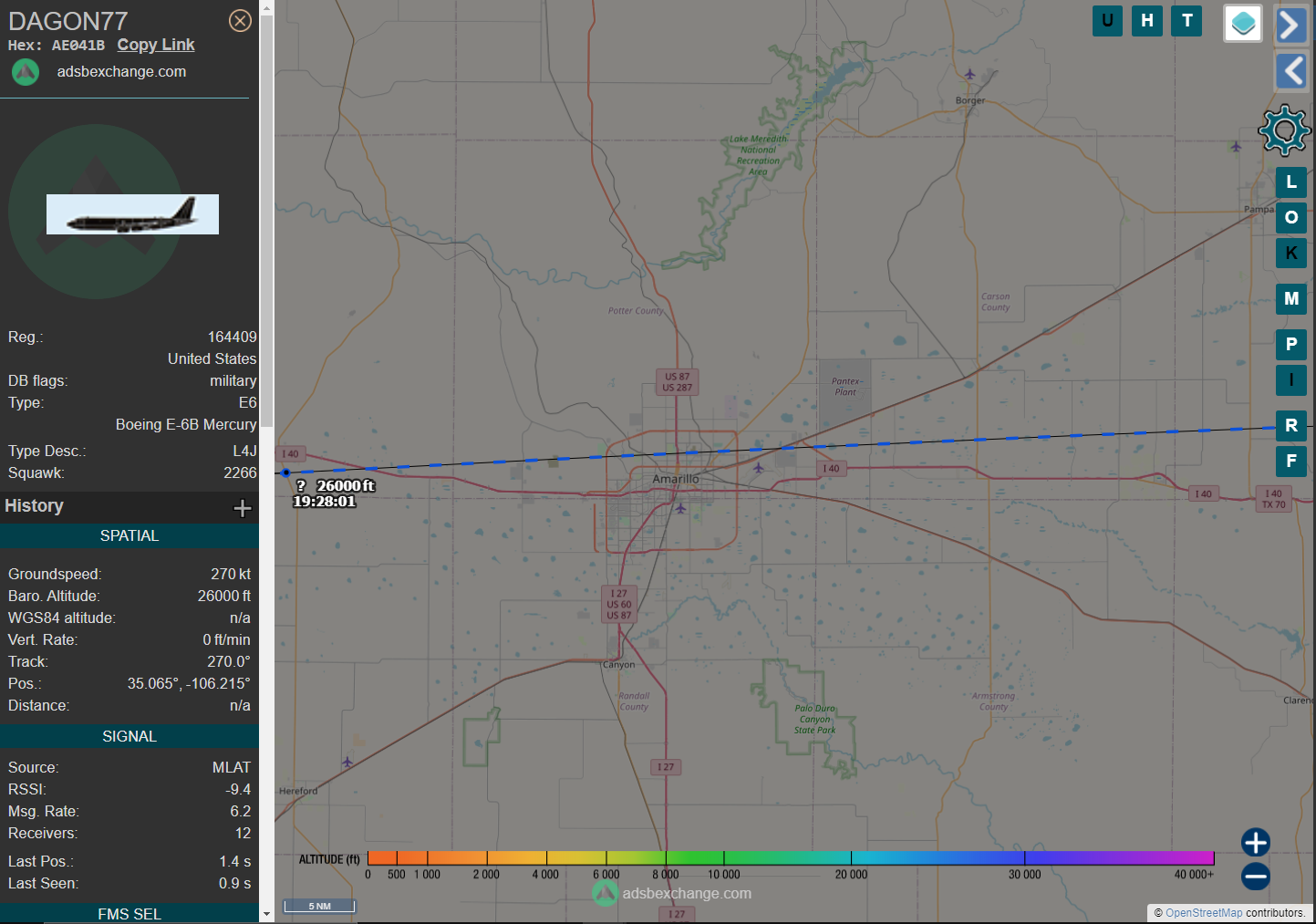Click the Boeing E-6B Mercury type text

(x=186, y=424)
